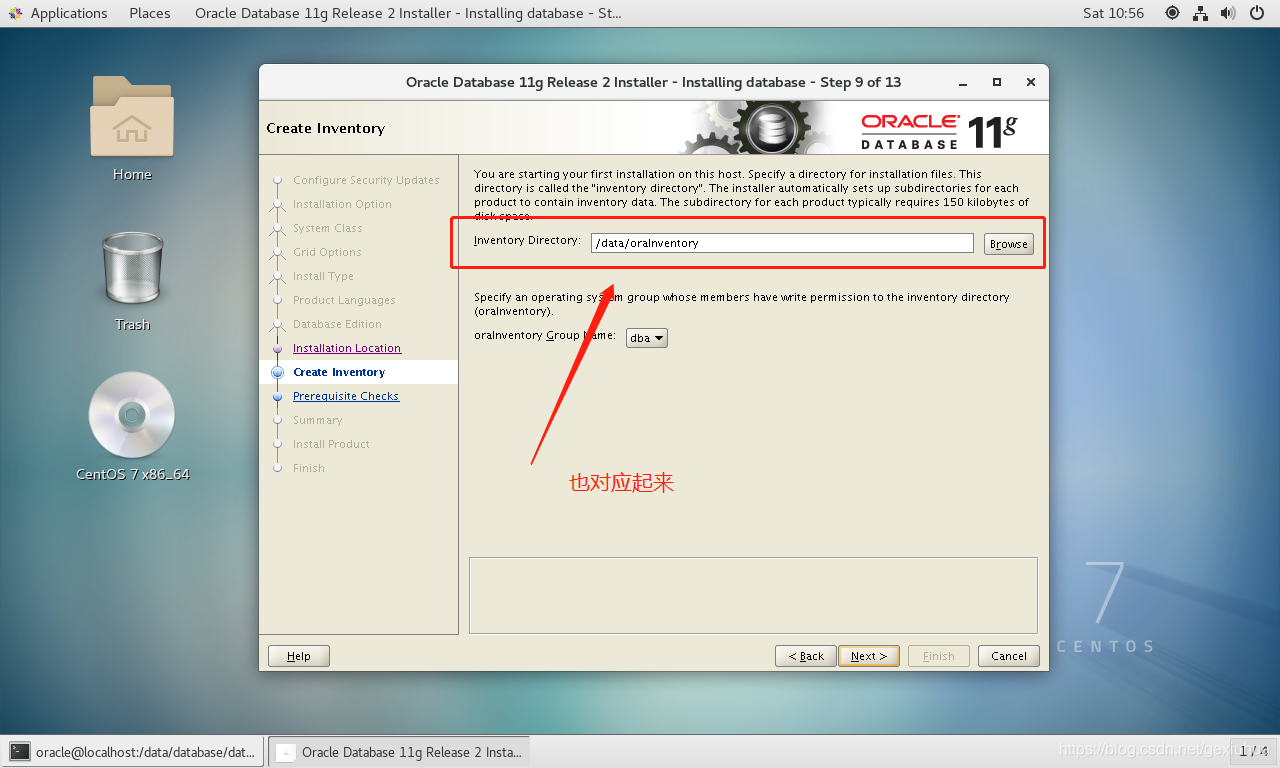Maximize the Oracle installer window
This screenshot has height=768, width=1280.
997,82
